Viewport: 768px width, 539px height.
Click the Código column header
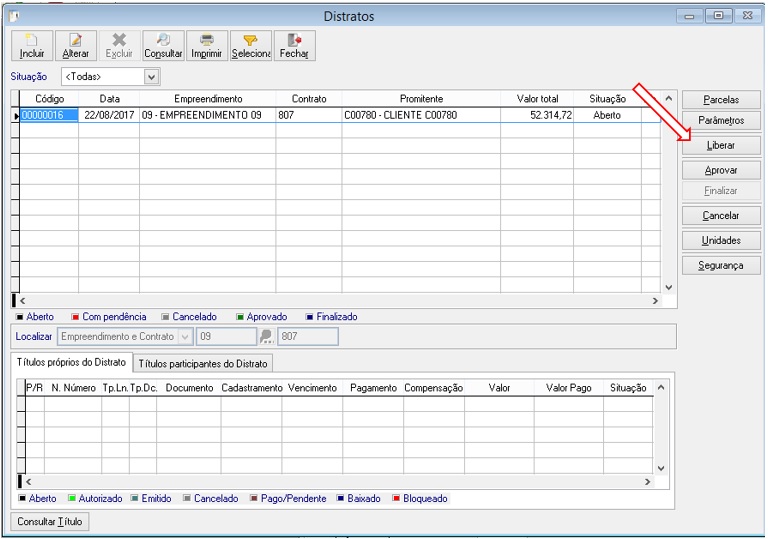(x=49, y=99)
